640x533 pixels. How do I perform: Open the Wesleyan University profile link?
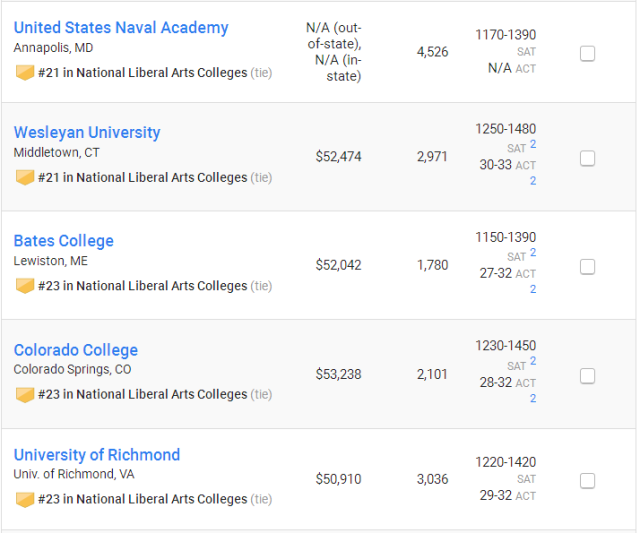click(x=87, y=133)
